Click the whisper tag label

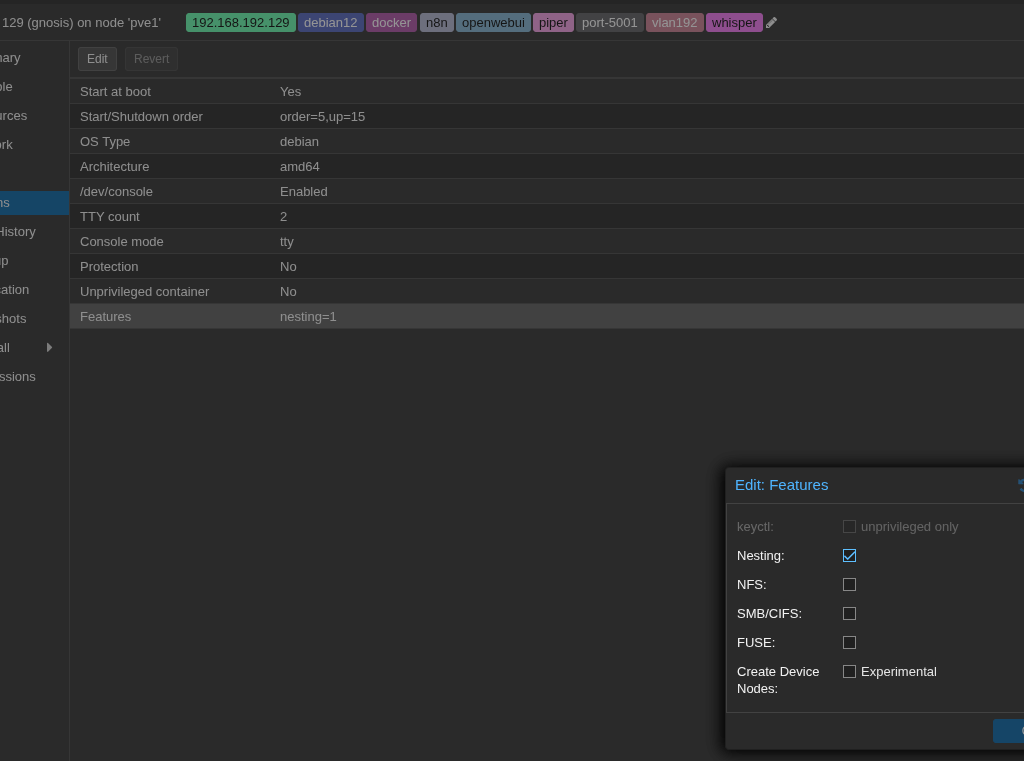pyautogui.click(x=734, y=22)
